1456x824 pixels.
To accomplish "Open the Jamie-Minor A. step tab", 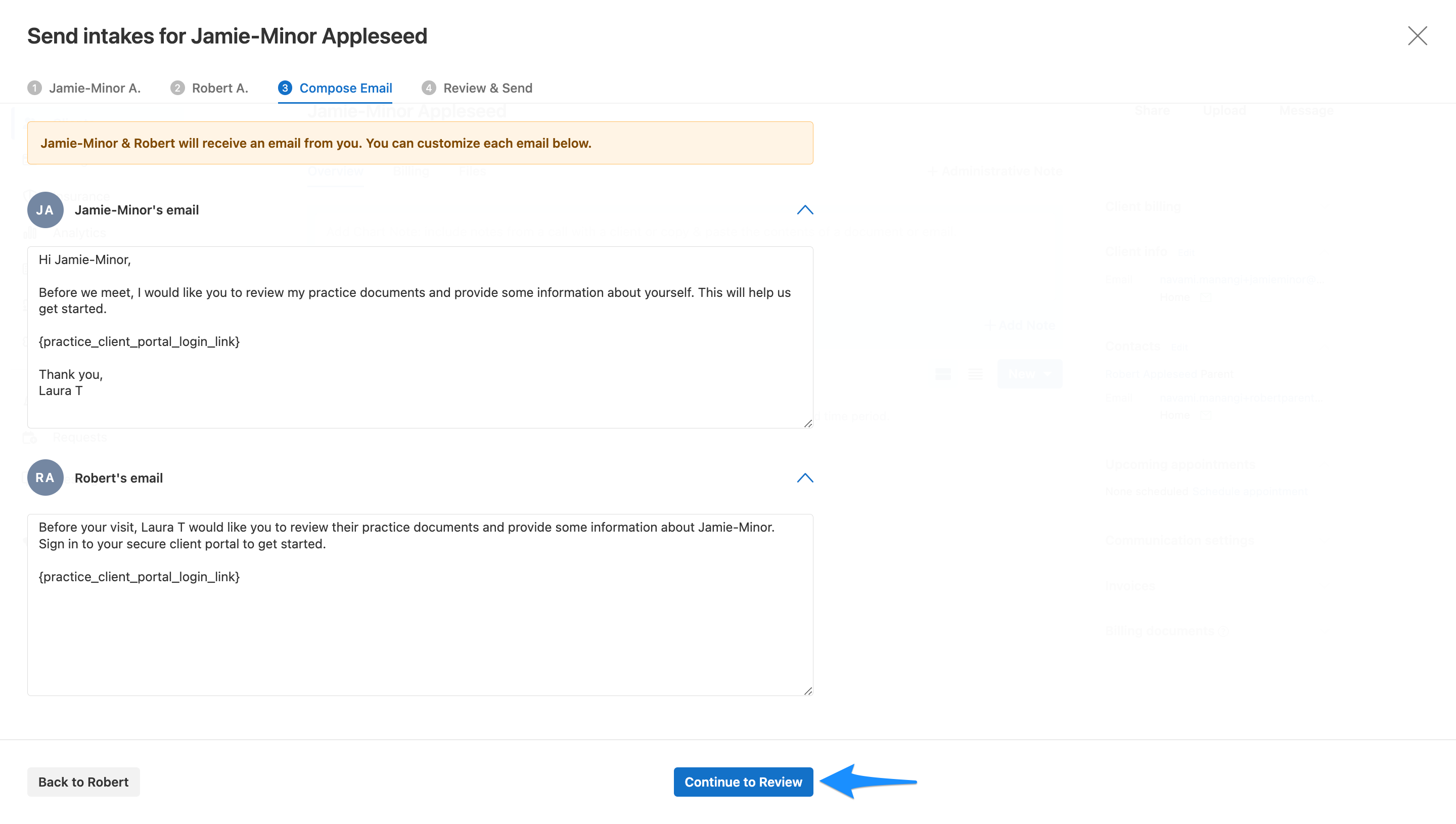I will pos(84,88).
